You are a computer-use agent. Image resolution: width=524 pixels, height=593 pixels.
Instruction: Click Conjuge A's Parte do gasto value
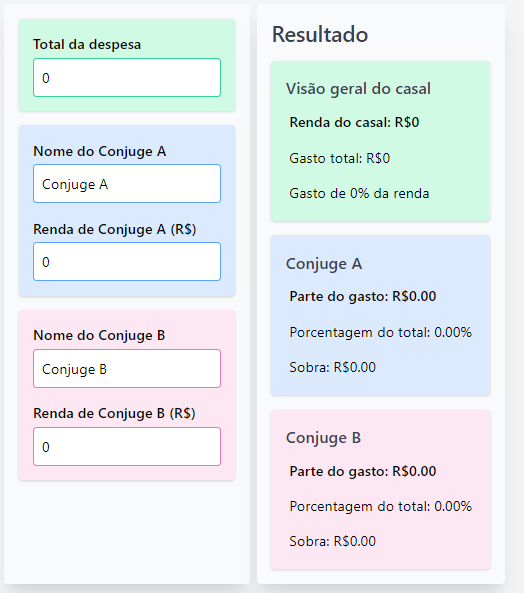pyautogui.click(x=363, y=296)
